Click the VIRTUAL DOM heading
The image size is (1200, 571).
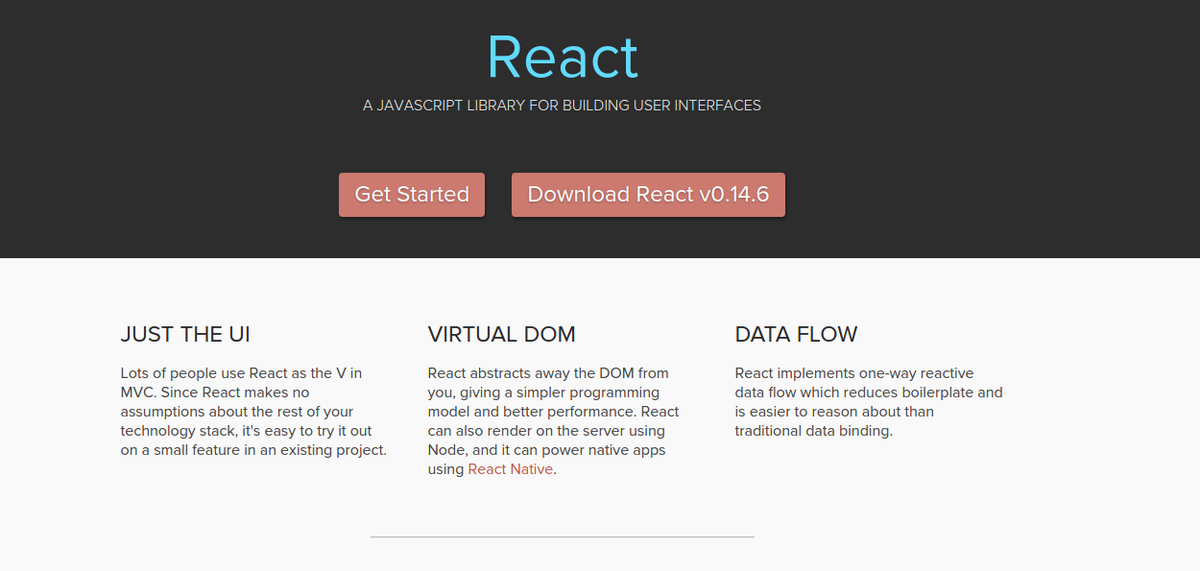[502, 334]
